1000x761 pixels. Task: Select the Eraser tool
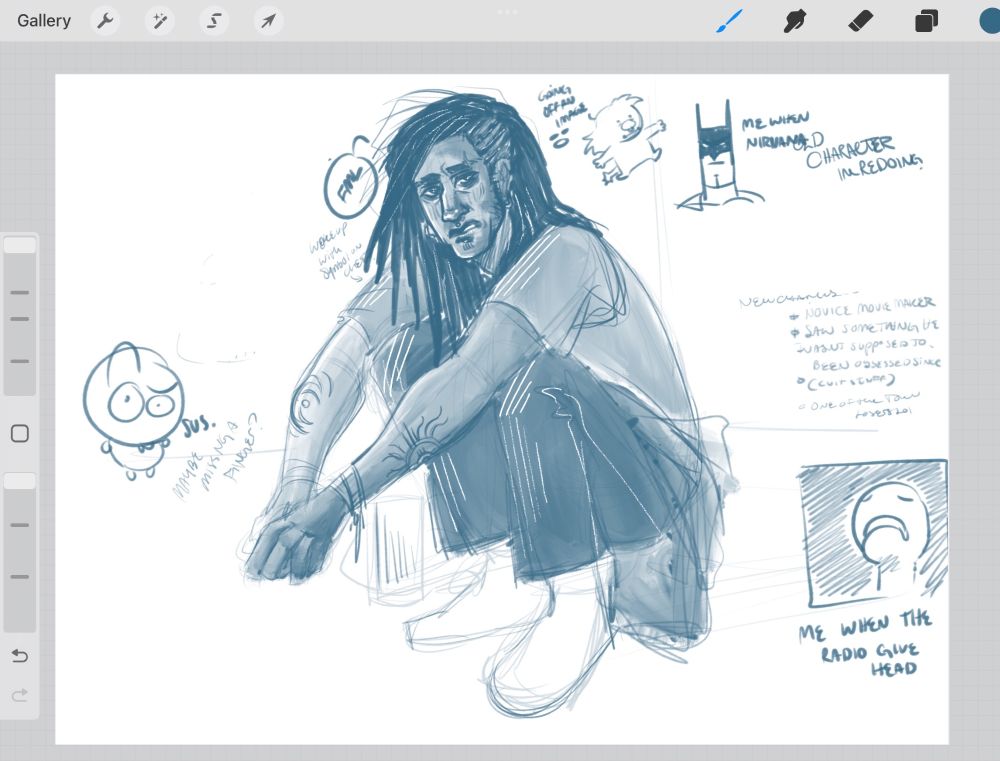tap(860, 20)
